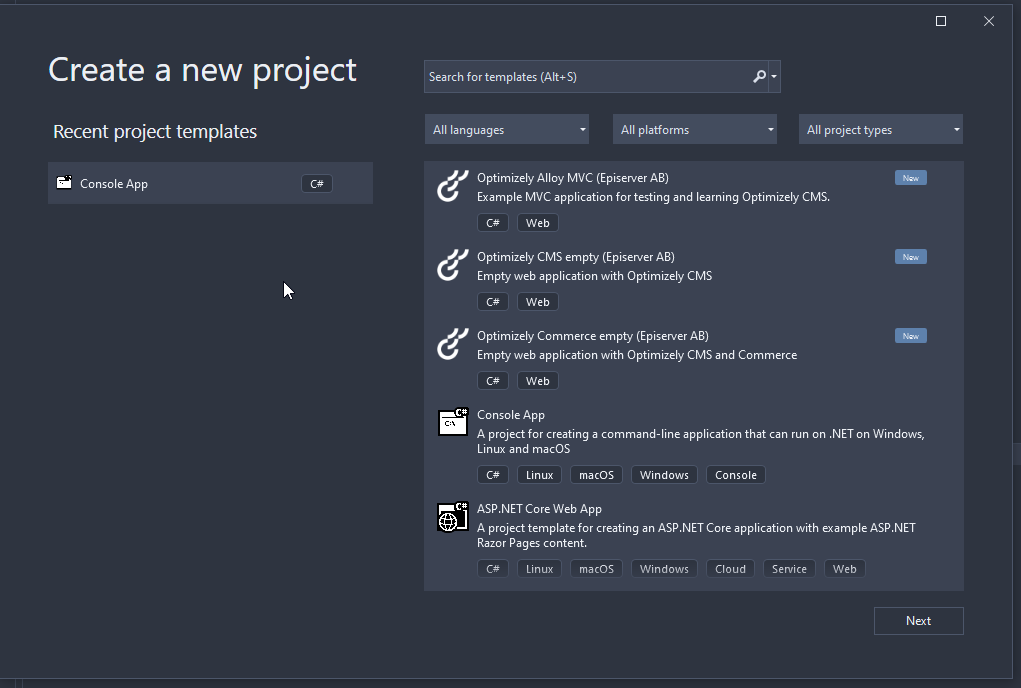Click the search magnifier icon
1021x688 pixels.
pos(759,77)
